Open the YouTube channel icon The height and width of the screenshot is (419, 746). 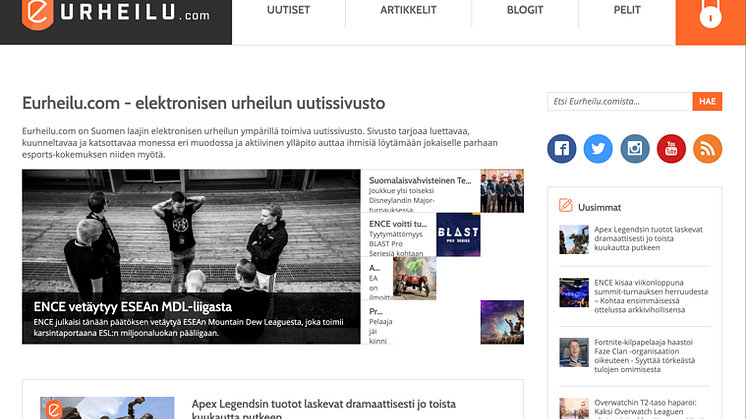coord(671,149)
